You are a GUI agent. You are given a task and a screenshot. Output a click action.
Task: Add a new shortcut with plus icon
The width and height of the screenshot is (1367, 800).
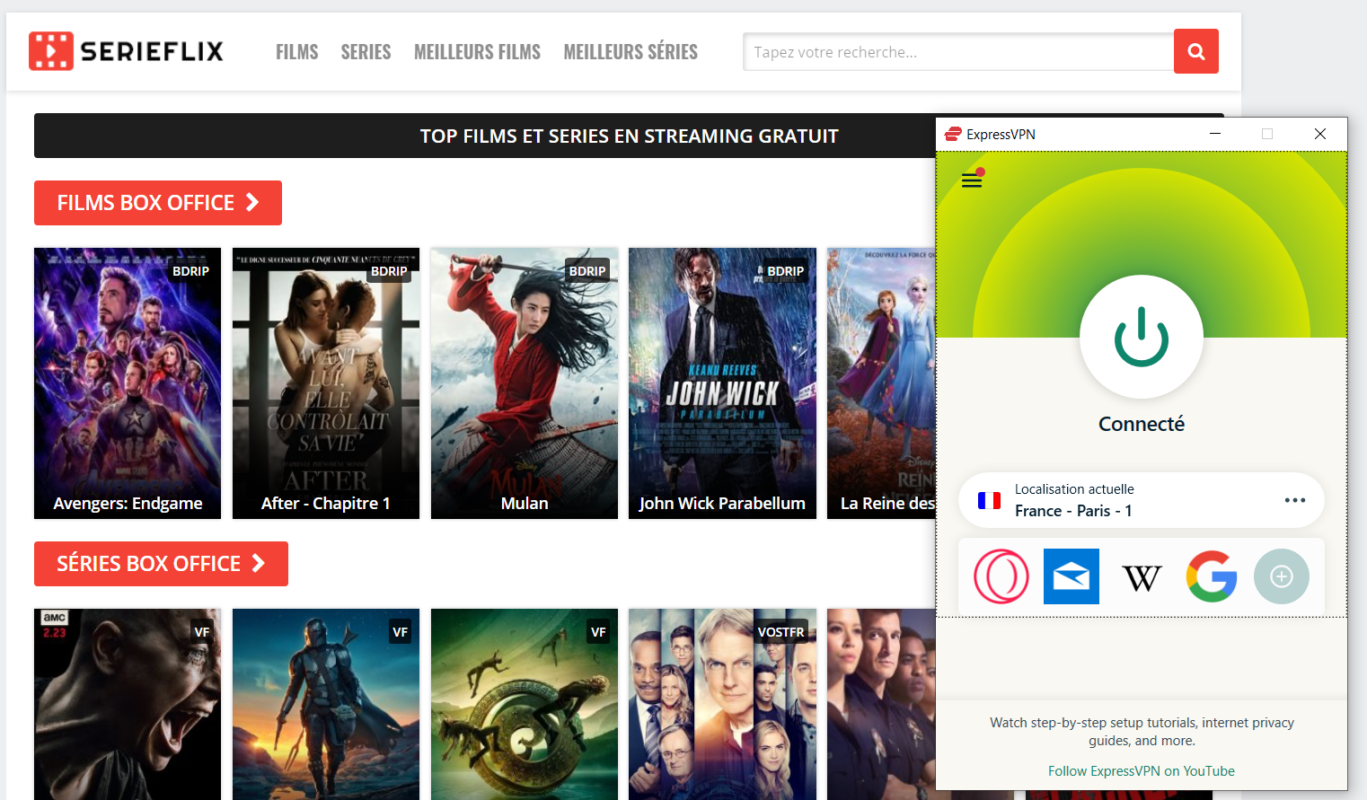click(x=1282, y=577)
